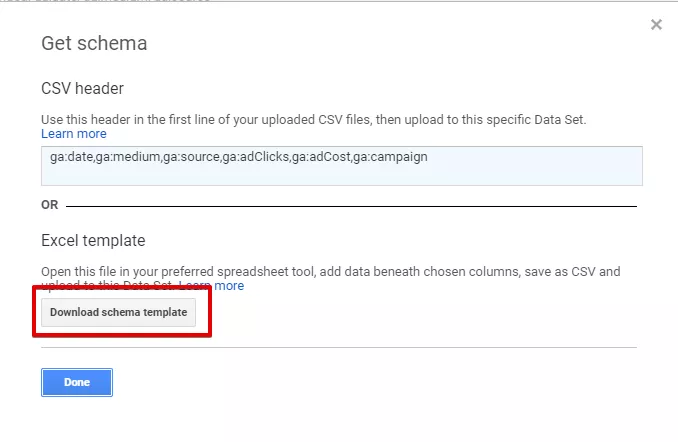Select the Get schema dialog title

94,43
